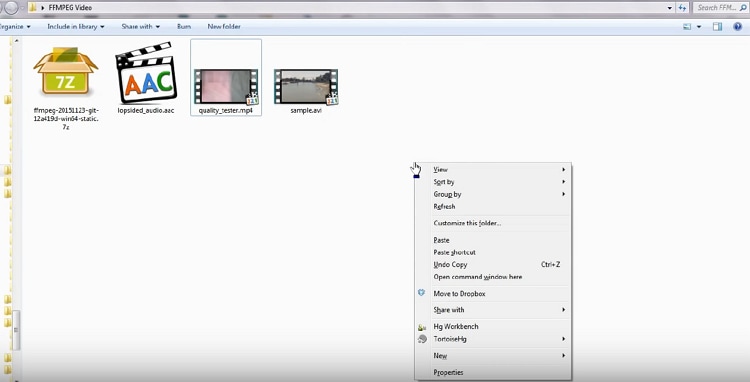Click the folder icon in address bar
Image resolution: width=750 pixels, height=382 pixels.
(33, 8)
